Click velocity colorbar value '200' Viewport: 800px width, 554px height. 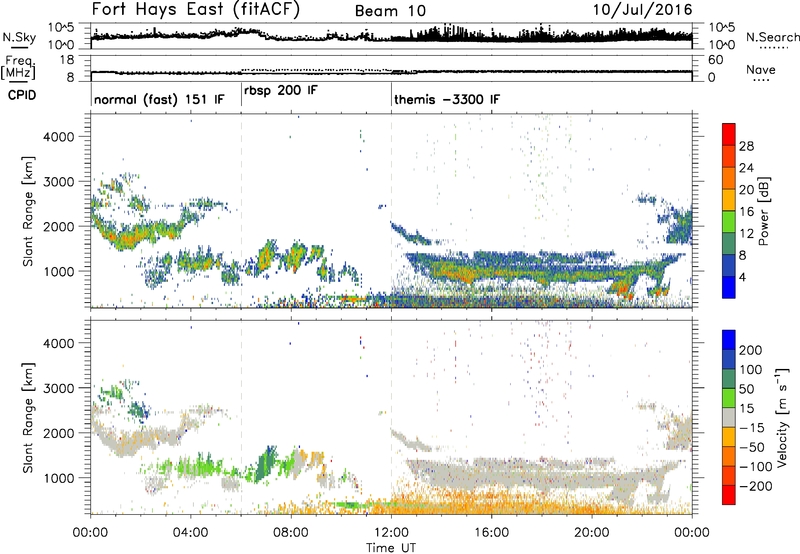pos(751,350)
